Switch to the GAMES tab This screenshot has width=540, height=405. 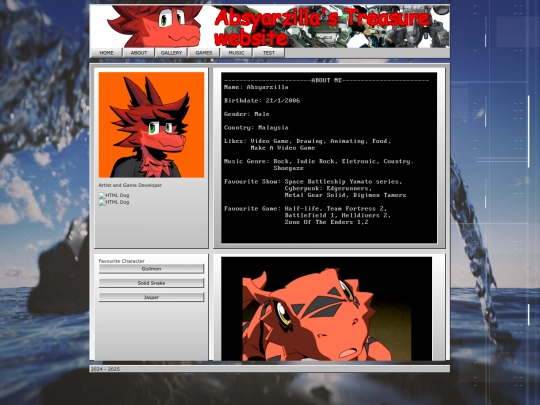[x=204, y=53]
